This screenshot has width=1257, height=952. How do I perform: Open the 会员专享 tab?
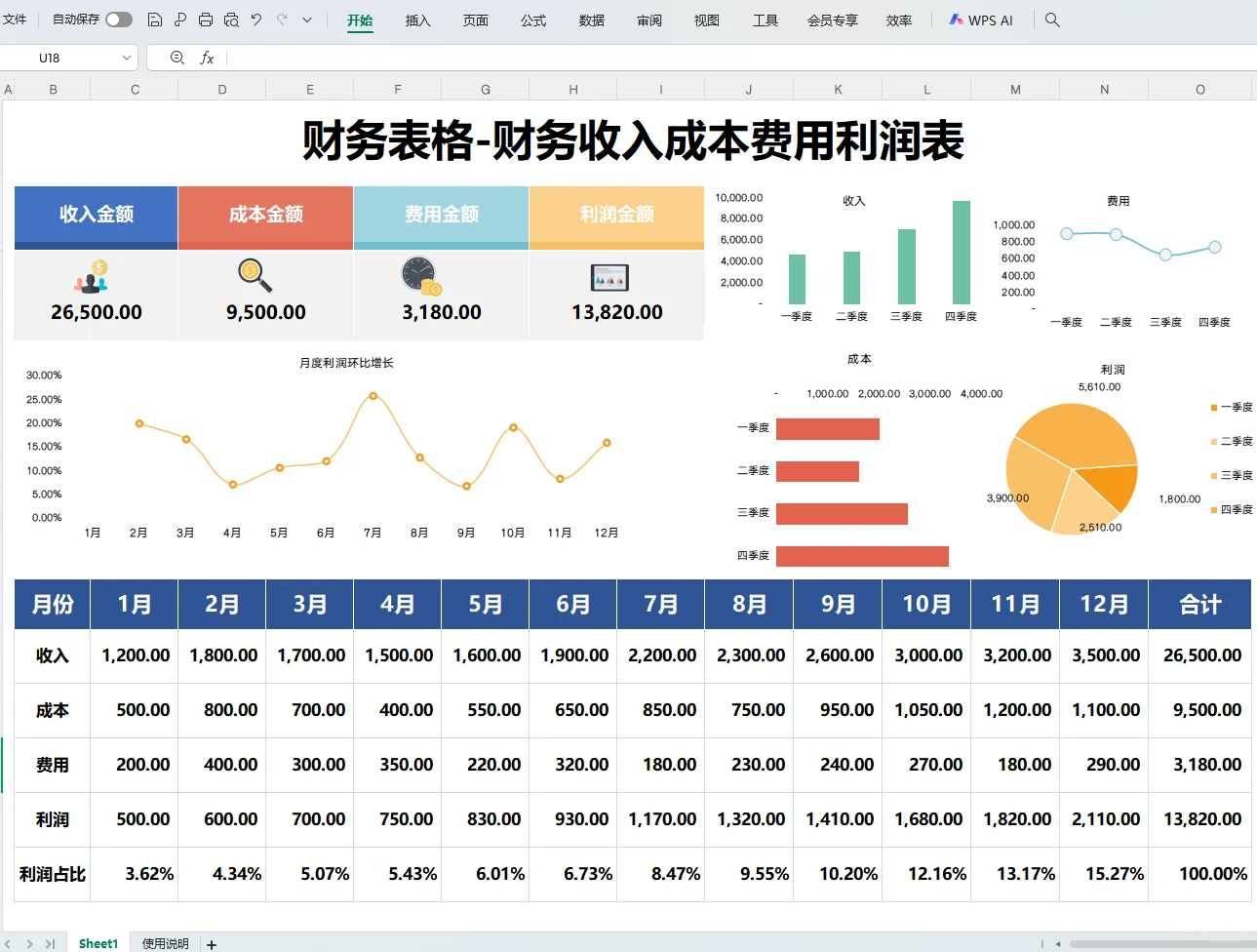[833, 20]
